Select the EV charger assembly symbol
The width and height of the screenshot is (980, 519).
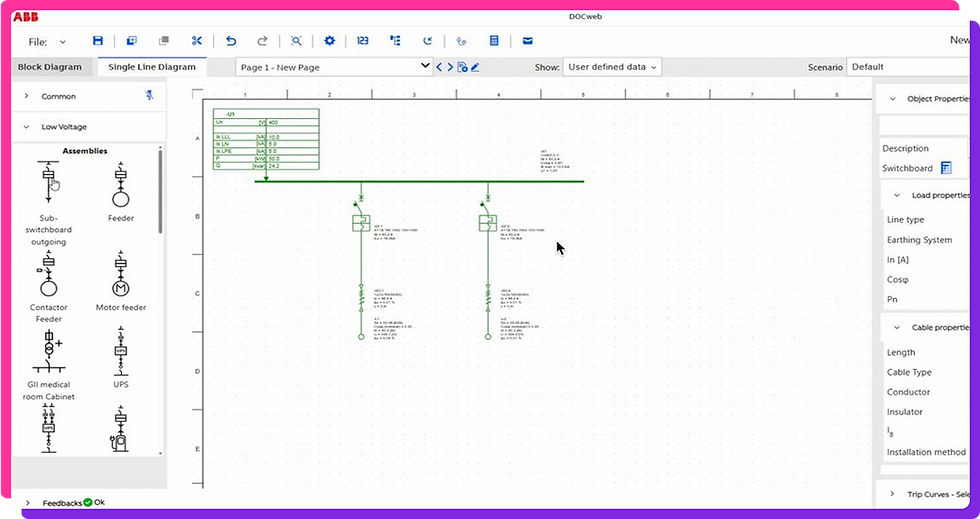(121, 430)
